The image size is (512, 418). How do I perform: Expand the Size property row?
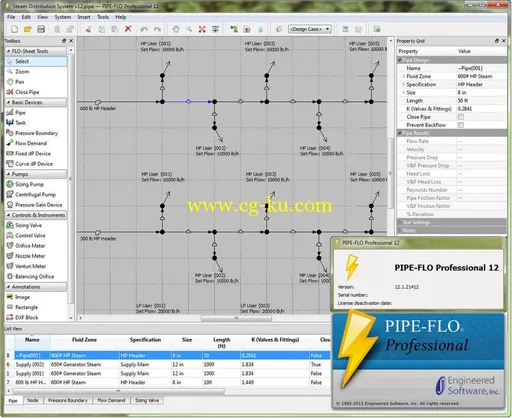pos(403,93)
